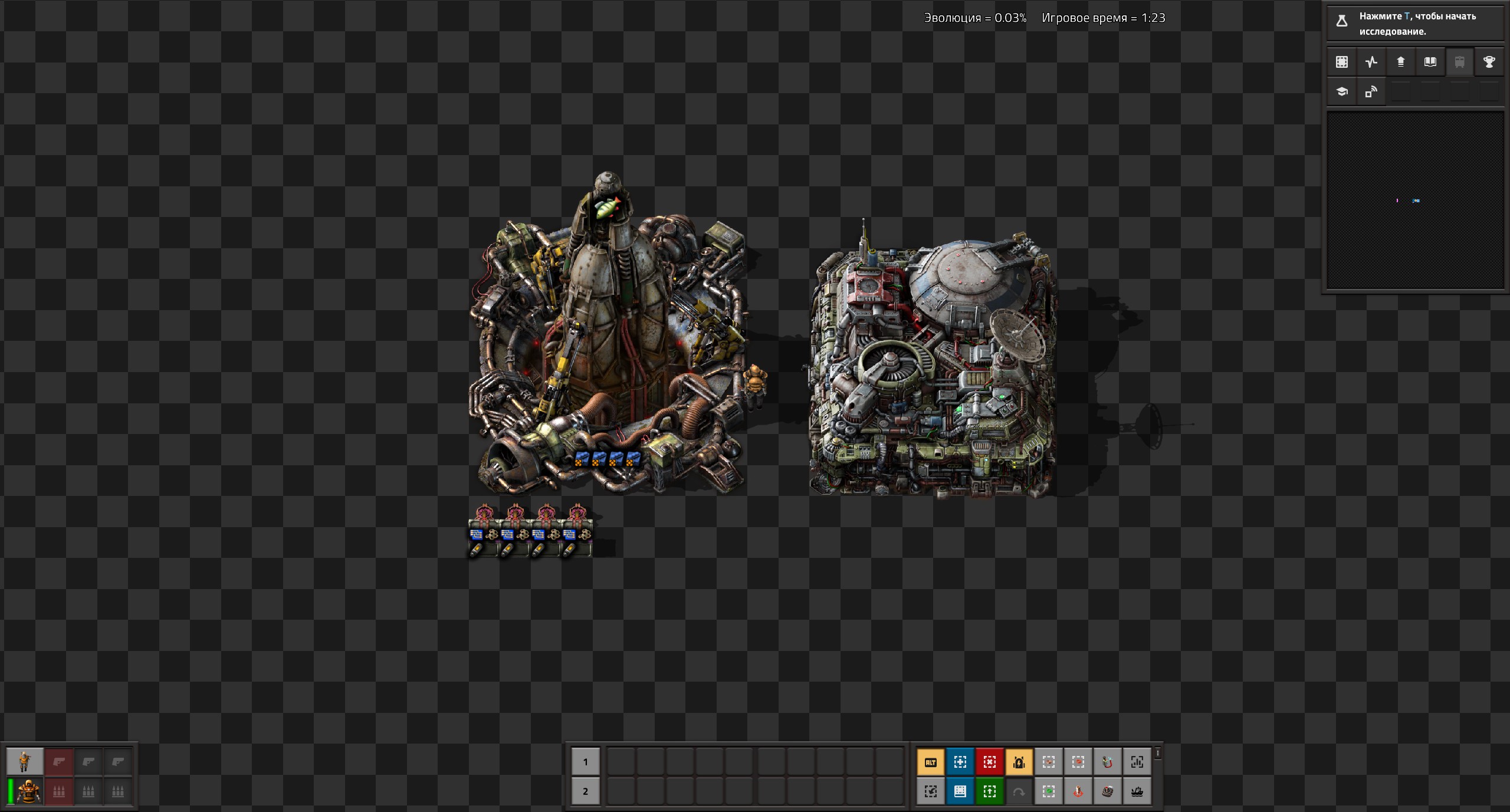The height and width of the screenshot is (812, 1510).
Task: Select the red deconstruction planner shortcut
Action: click(989, 762)
